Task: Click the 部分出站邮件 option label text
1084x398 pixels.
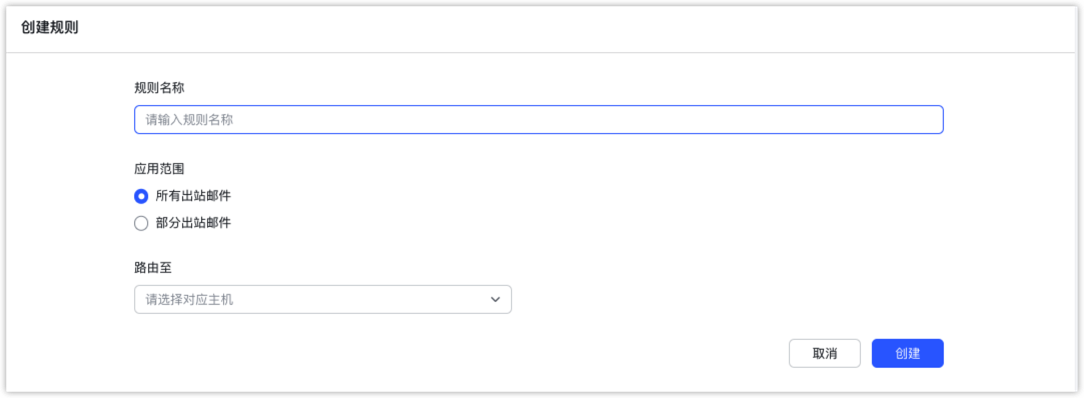Action: (193, 223)
